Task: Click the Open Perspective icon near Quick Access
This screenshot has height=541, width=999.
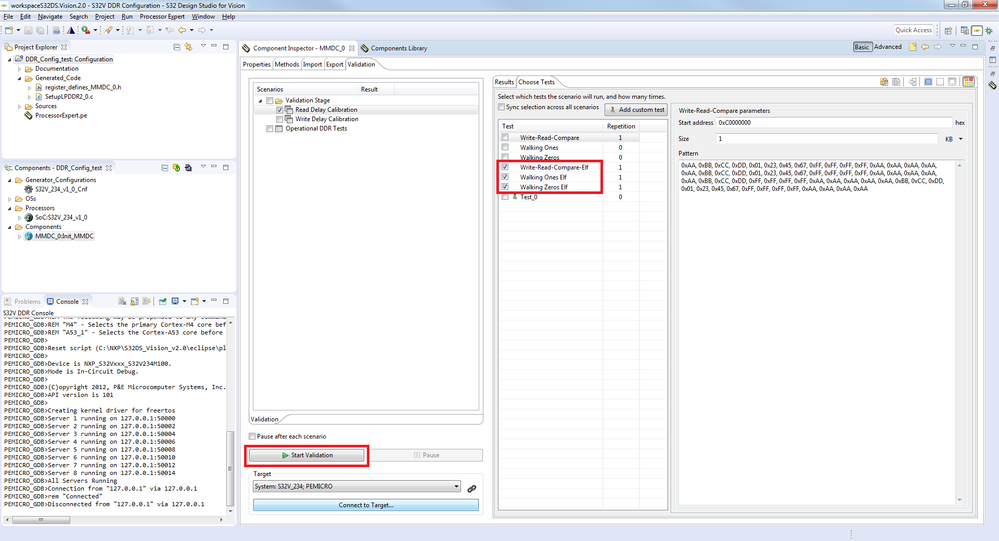Action: (x=948, y=31)
